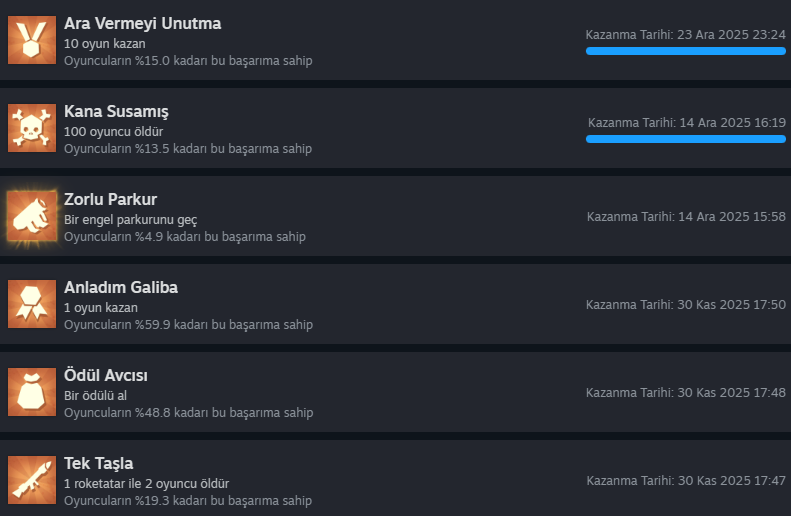Select the glowing Zorlu Parkur achievement icon

coord(32,216)
